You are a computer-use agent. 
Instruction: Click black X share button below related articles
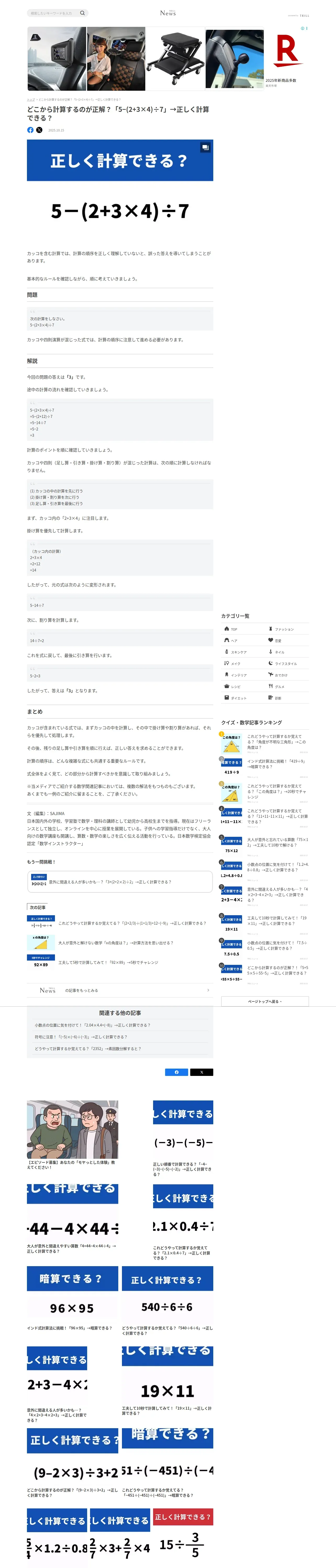click(x=202, y=1072)
